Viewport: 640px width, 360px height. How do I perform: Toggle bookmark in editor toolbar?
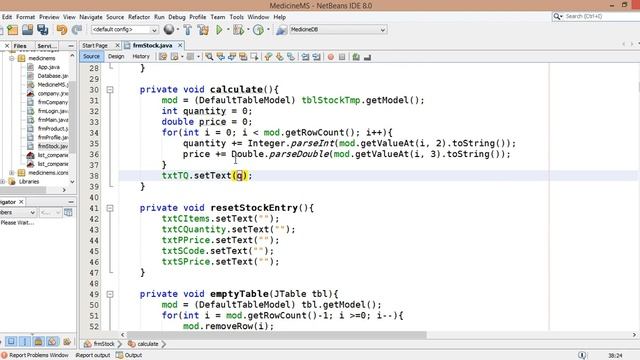[x=291, y=57]
